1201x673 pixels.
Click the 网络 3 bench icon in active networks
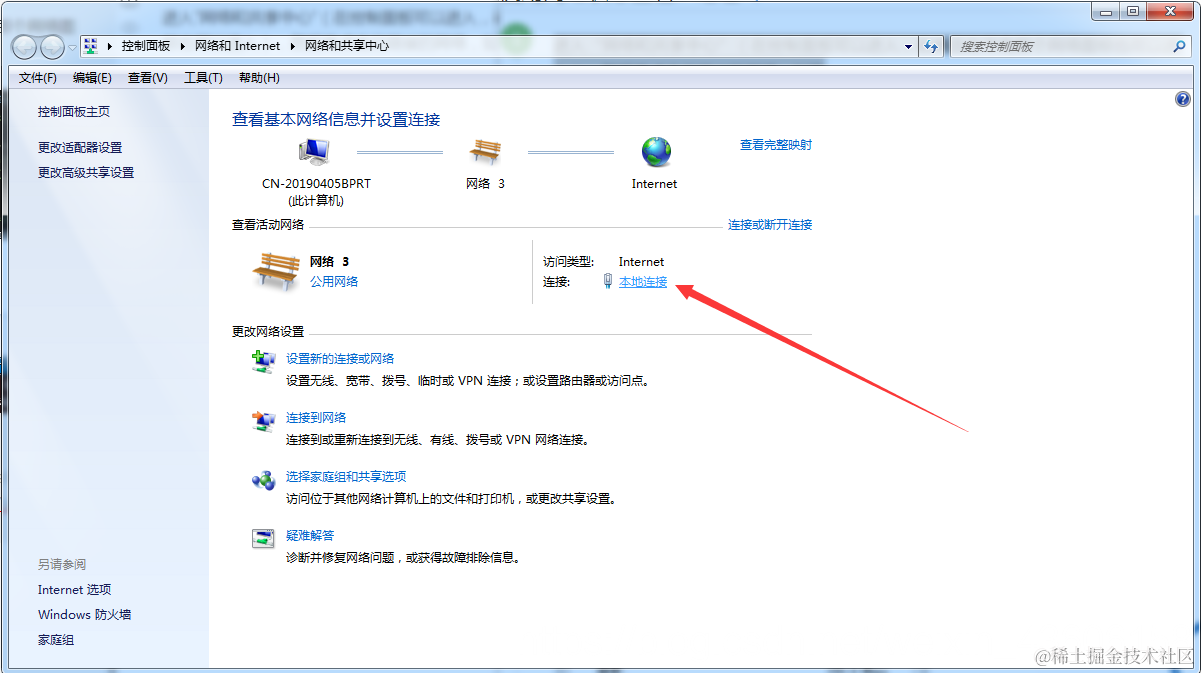(x=274, y=269)
